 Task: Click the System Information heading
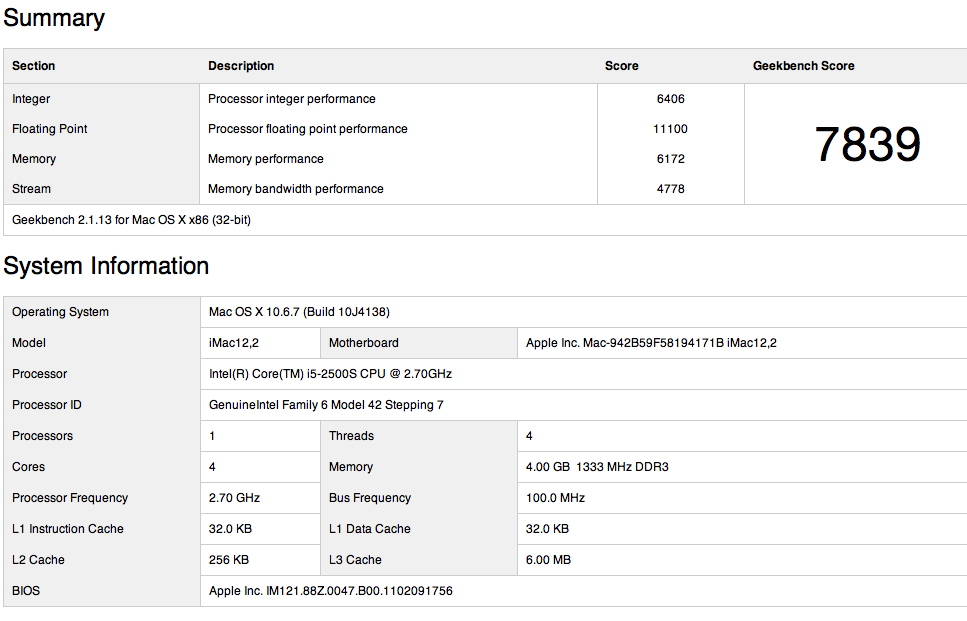[x=106, y=266]
